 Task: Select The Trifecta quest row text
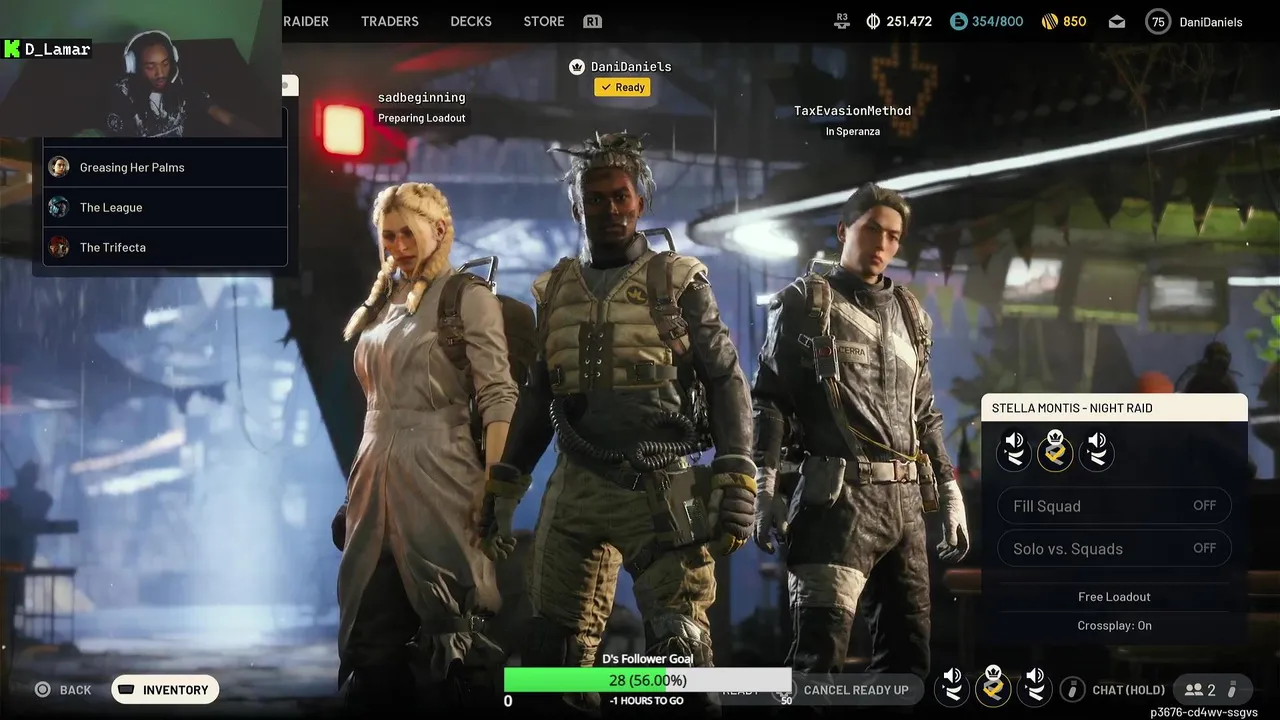click(113, 247)
